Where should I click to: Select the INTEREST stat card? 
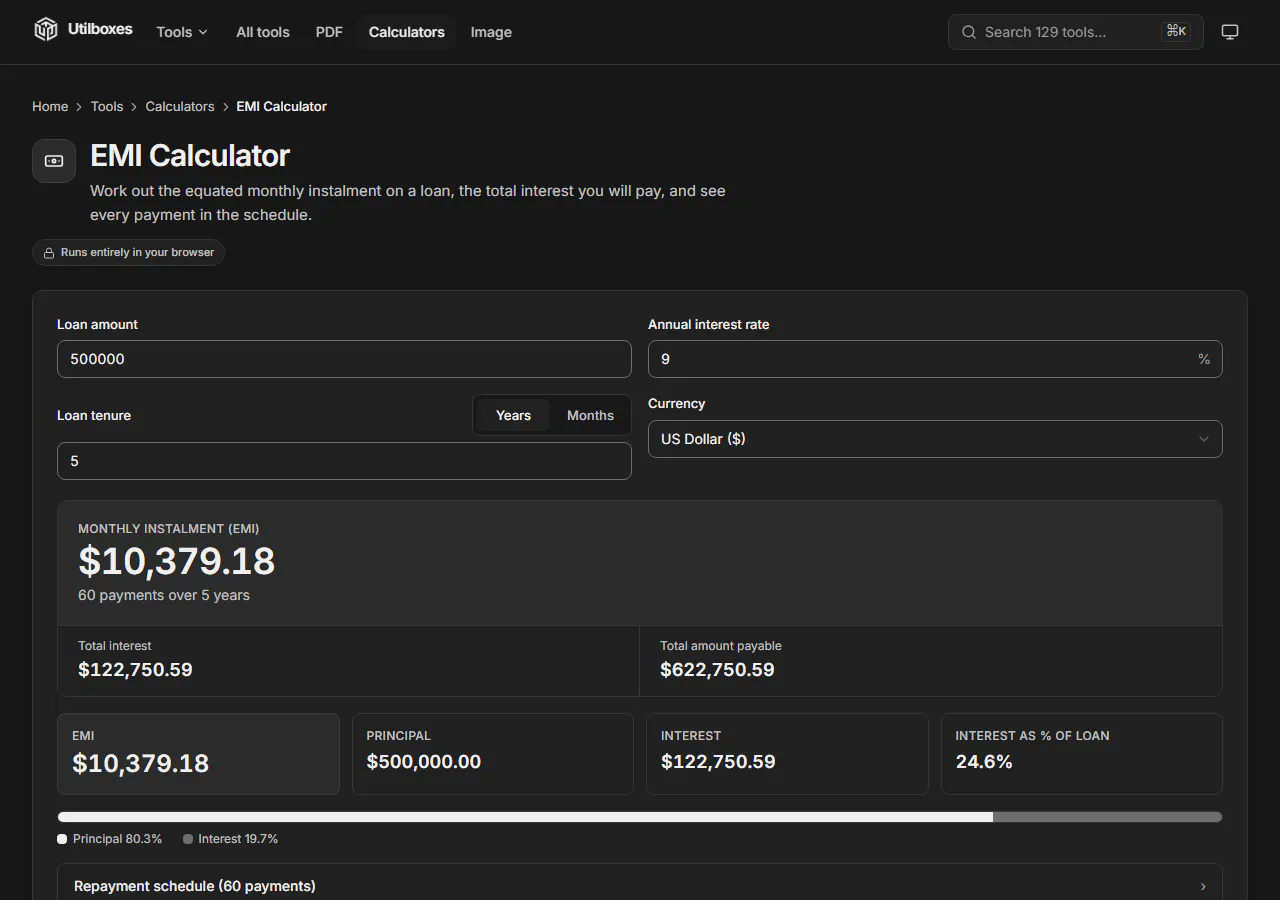point(787,754)
